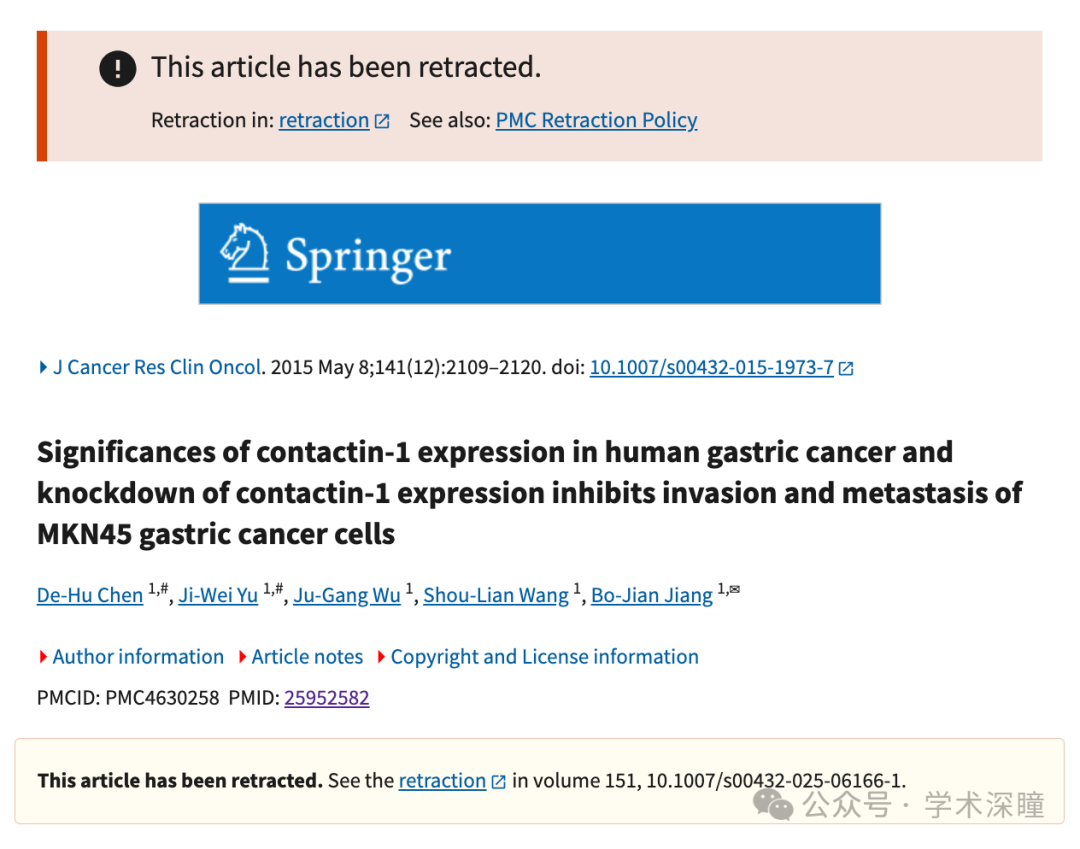Click the WeChat logo in watermark
The width and height of the screenshot is (1080, 849).
click(773, 804)
